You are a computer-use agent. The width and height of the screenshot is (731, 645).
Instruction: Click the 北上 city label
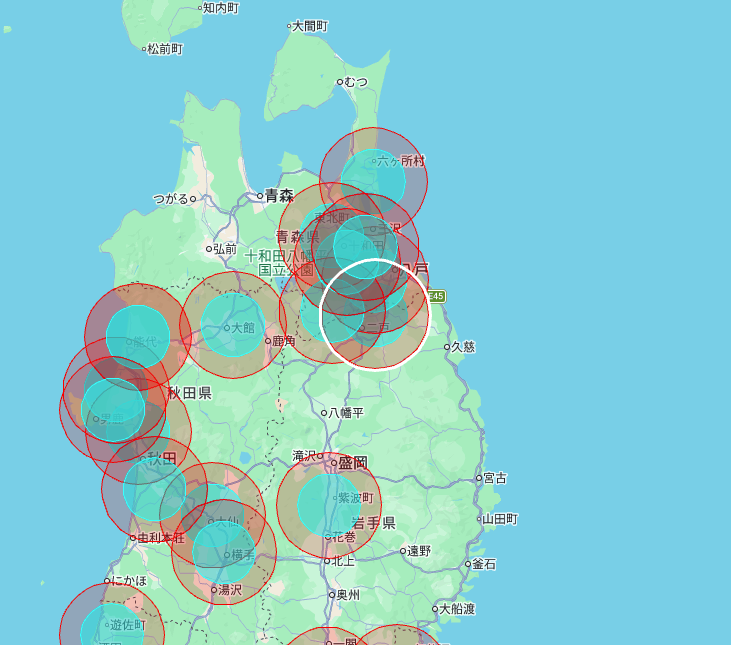coord(343,561)
